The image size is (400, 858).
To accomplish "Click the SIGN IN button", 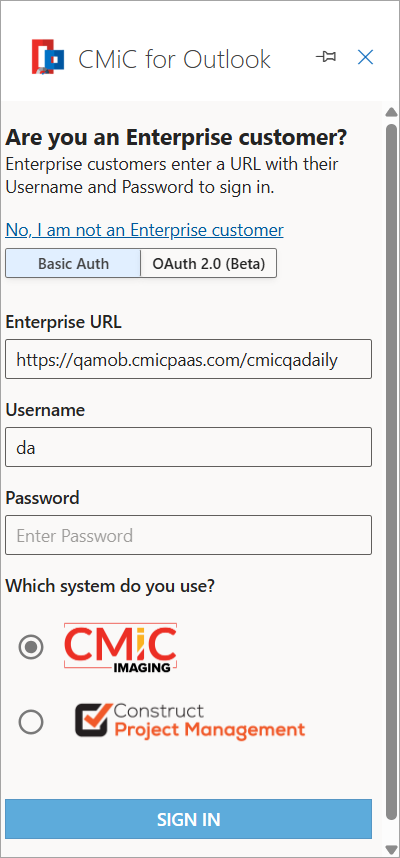I will 188,819.
